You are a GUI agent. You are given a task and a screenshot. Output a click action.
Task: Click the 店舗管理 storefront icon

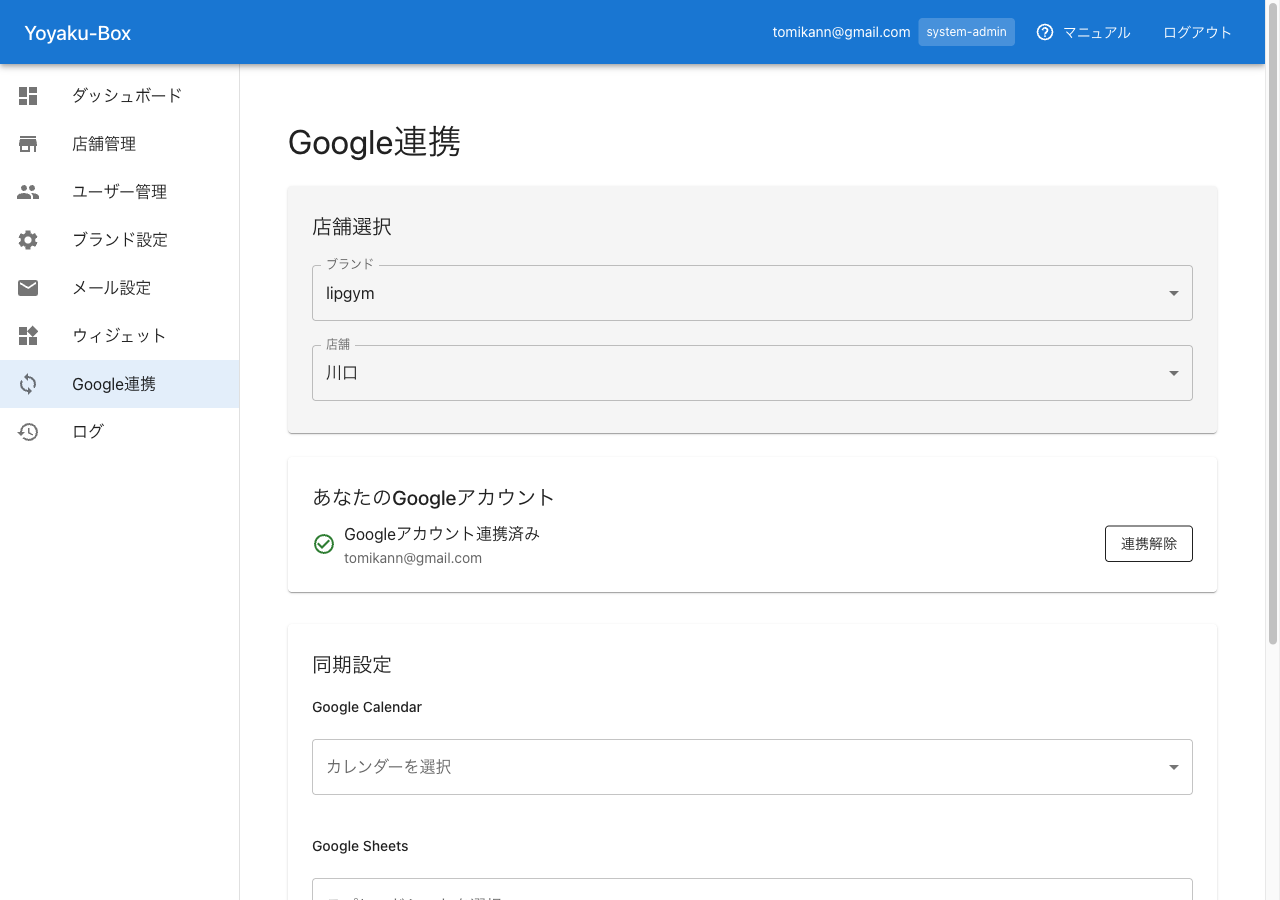[x=27, y=143]
